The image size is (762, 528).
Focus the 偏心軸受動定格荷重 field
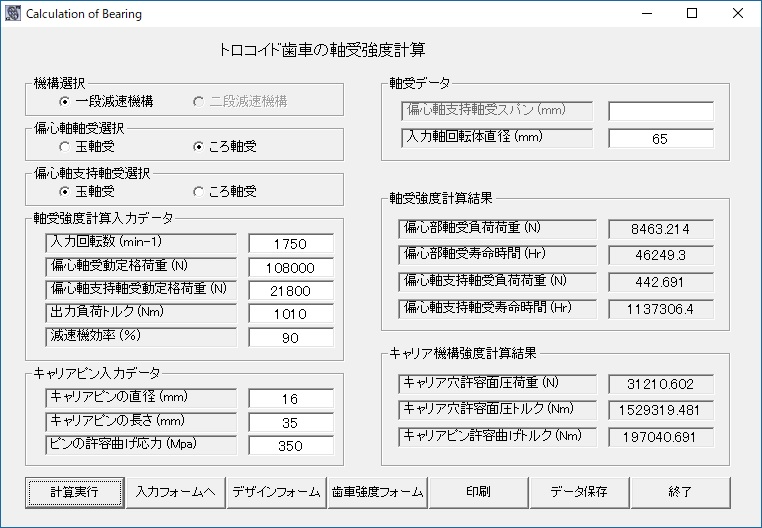coord(290,268)
